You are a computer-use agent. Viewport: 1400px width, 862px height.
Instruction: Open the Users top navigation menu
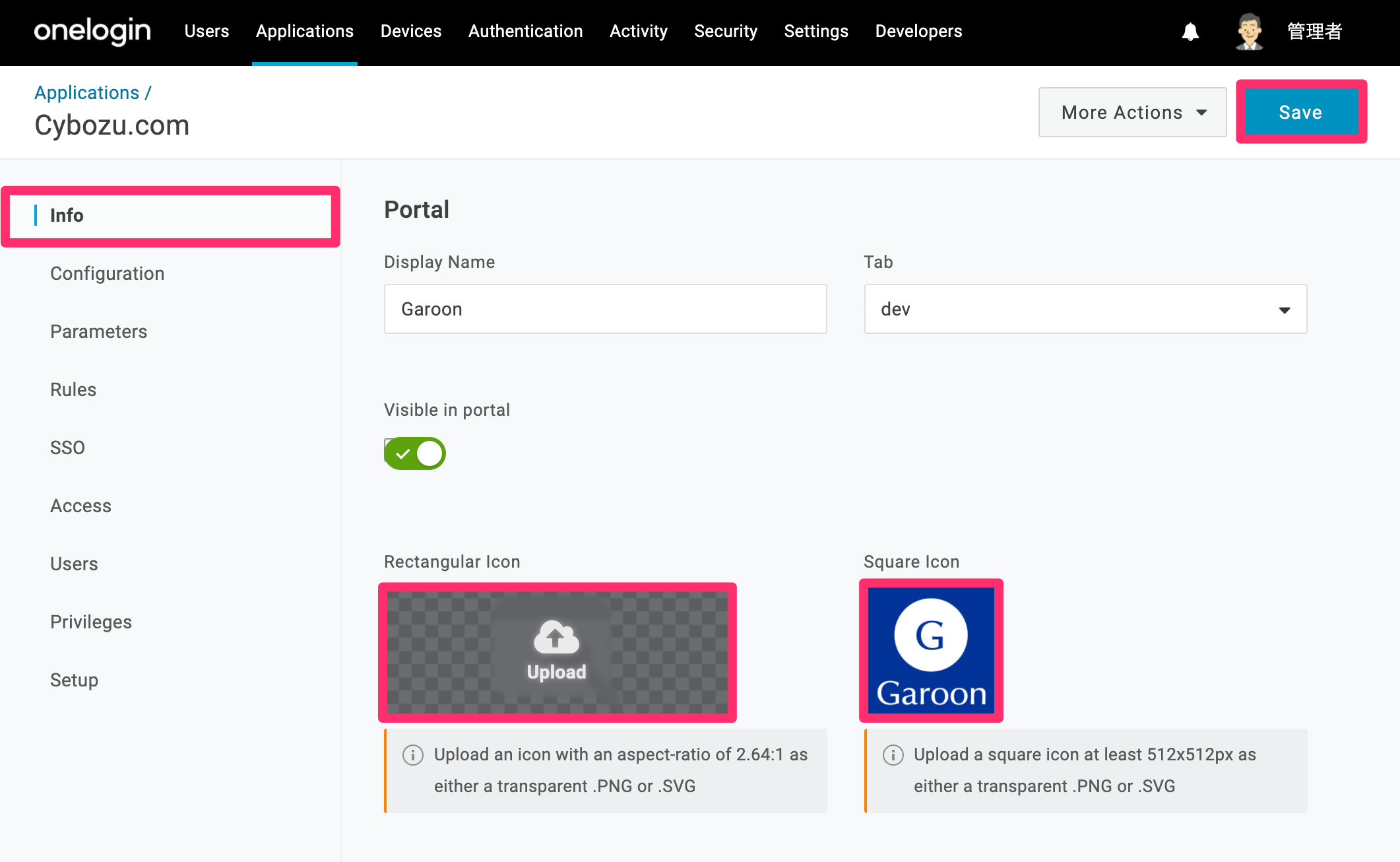coord(207,31)
